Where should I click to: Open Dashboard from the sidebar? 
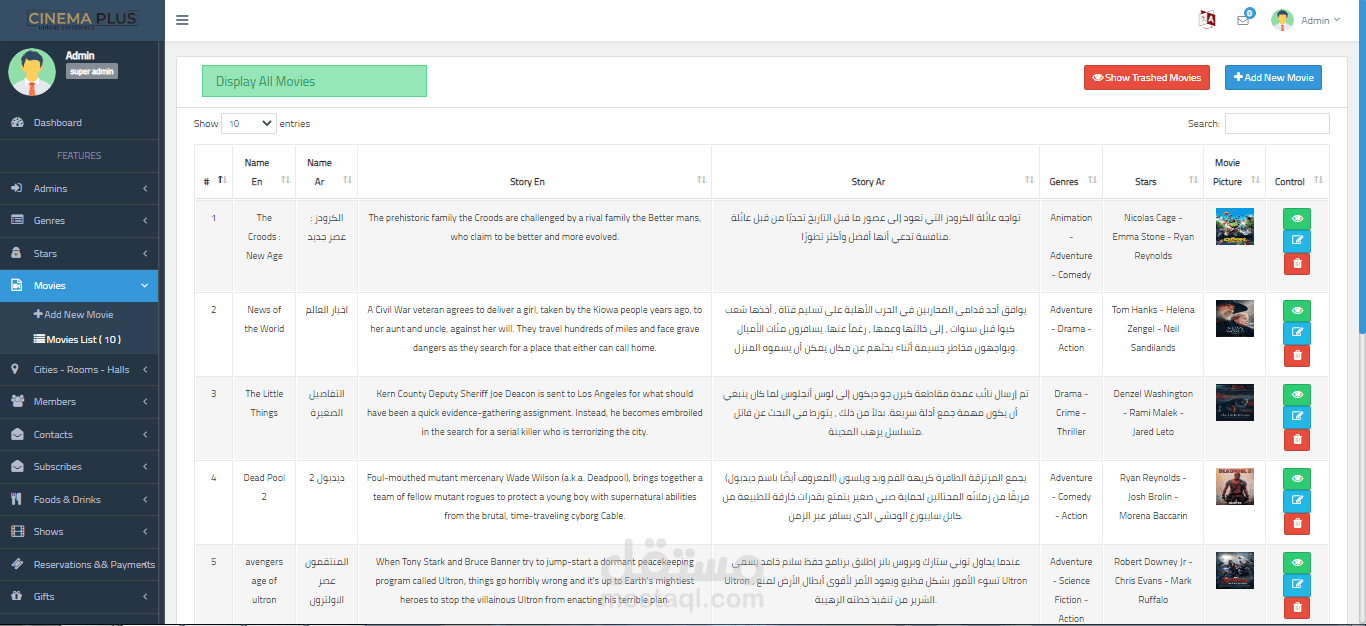(79, 123)
